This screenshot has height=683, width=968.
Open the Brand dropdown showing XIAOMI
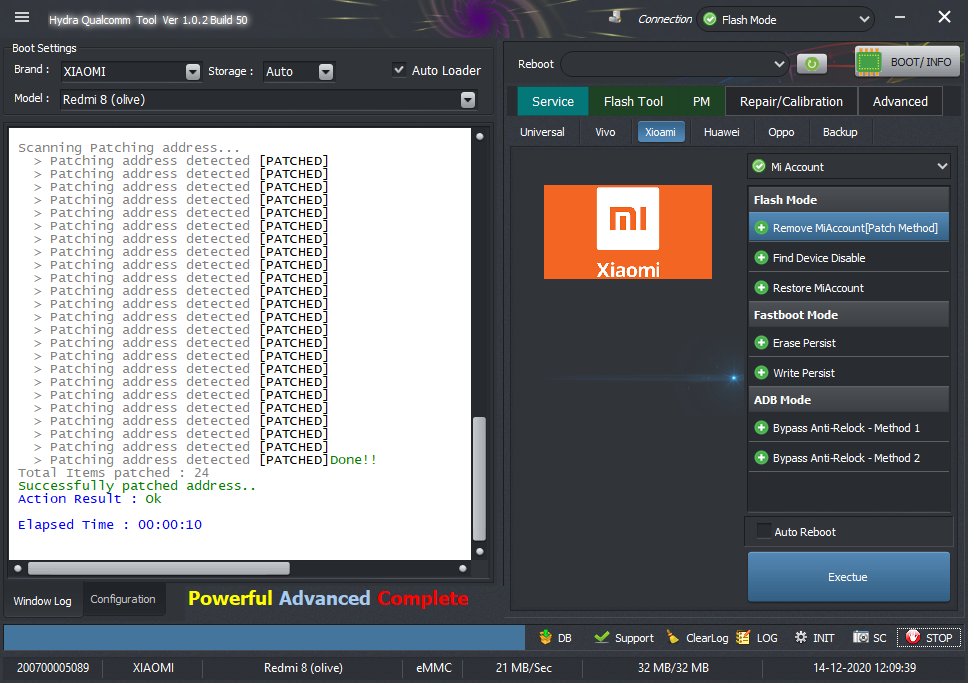point(131,72)
